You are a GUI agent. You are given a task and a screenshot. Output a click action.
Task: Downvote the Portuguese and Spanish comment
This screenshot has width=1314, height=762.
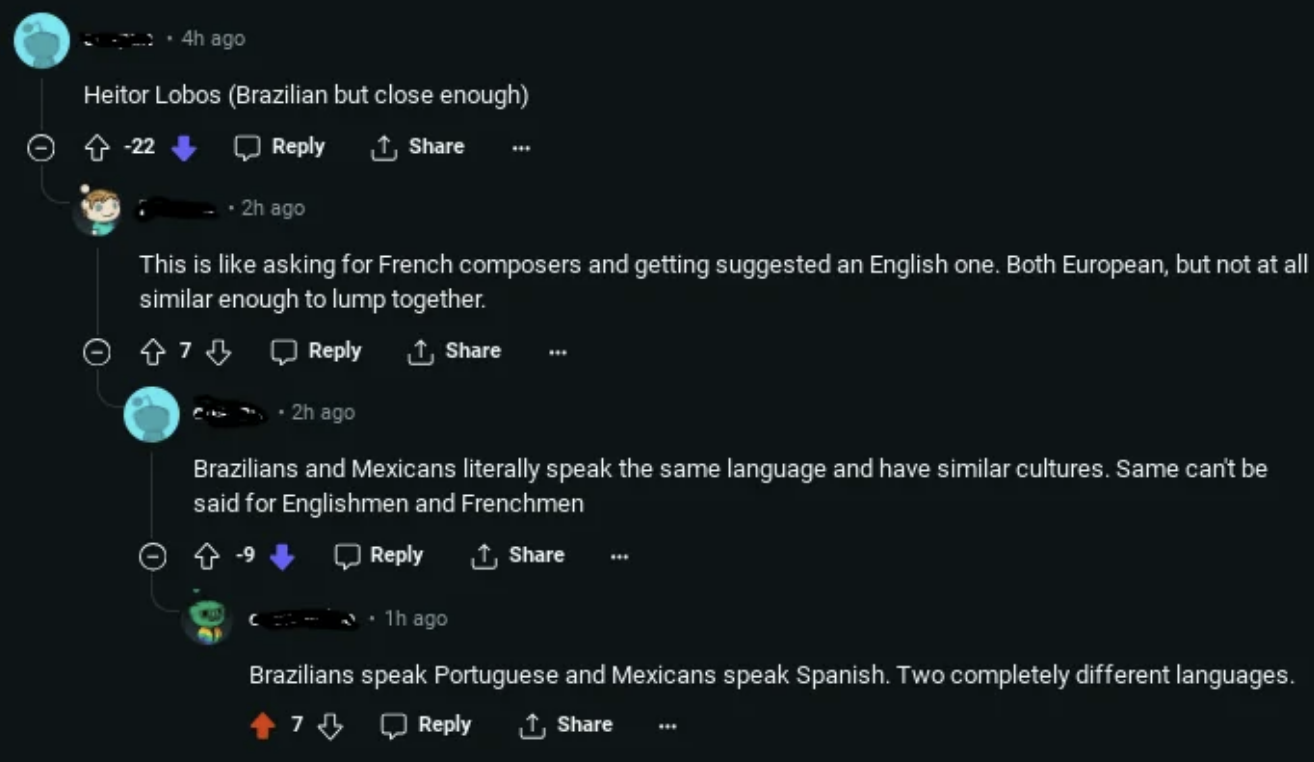(x=329, y=725)
